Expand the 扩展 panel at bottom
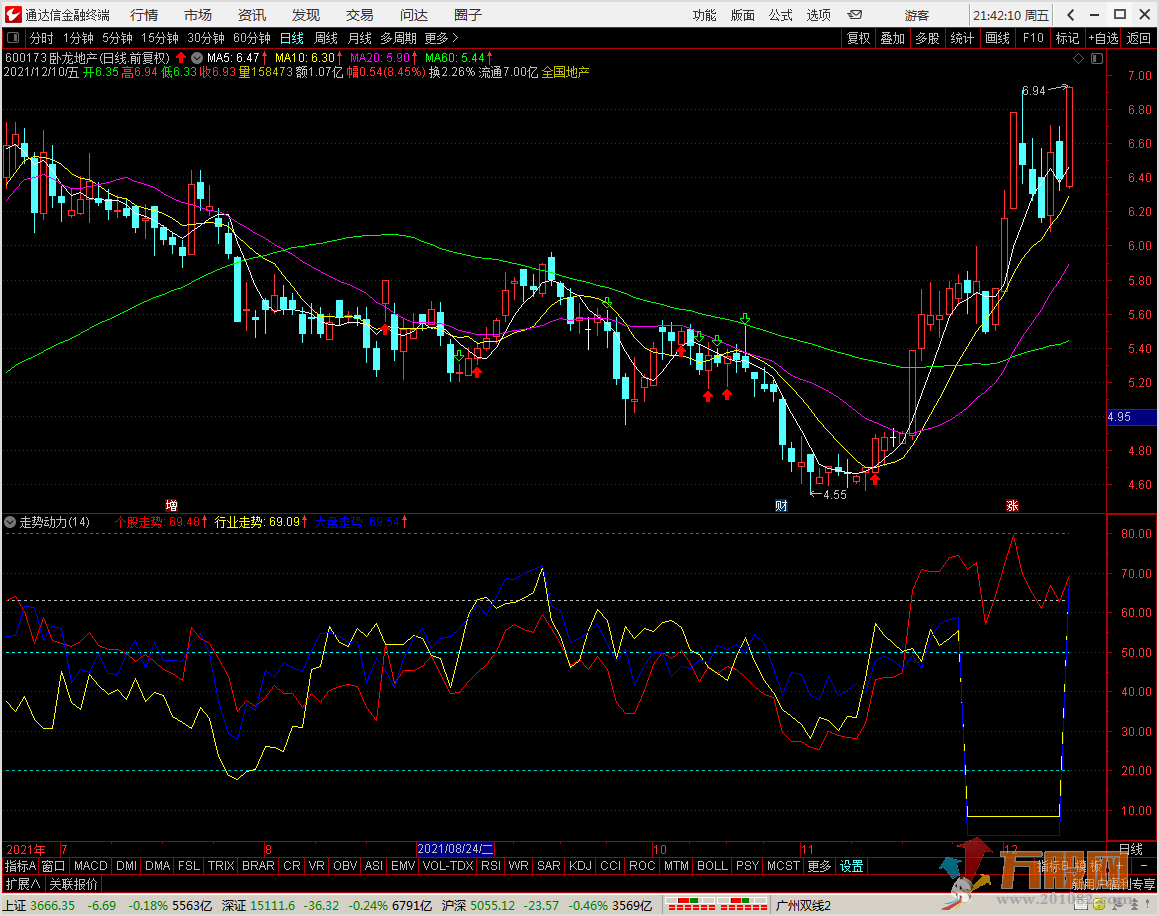Image resolution: width=1159 pixels, height=916 pixels. coord(22,884)
